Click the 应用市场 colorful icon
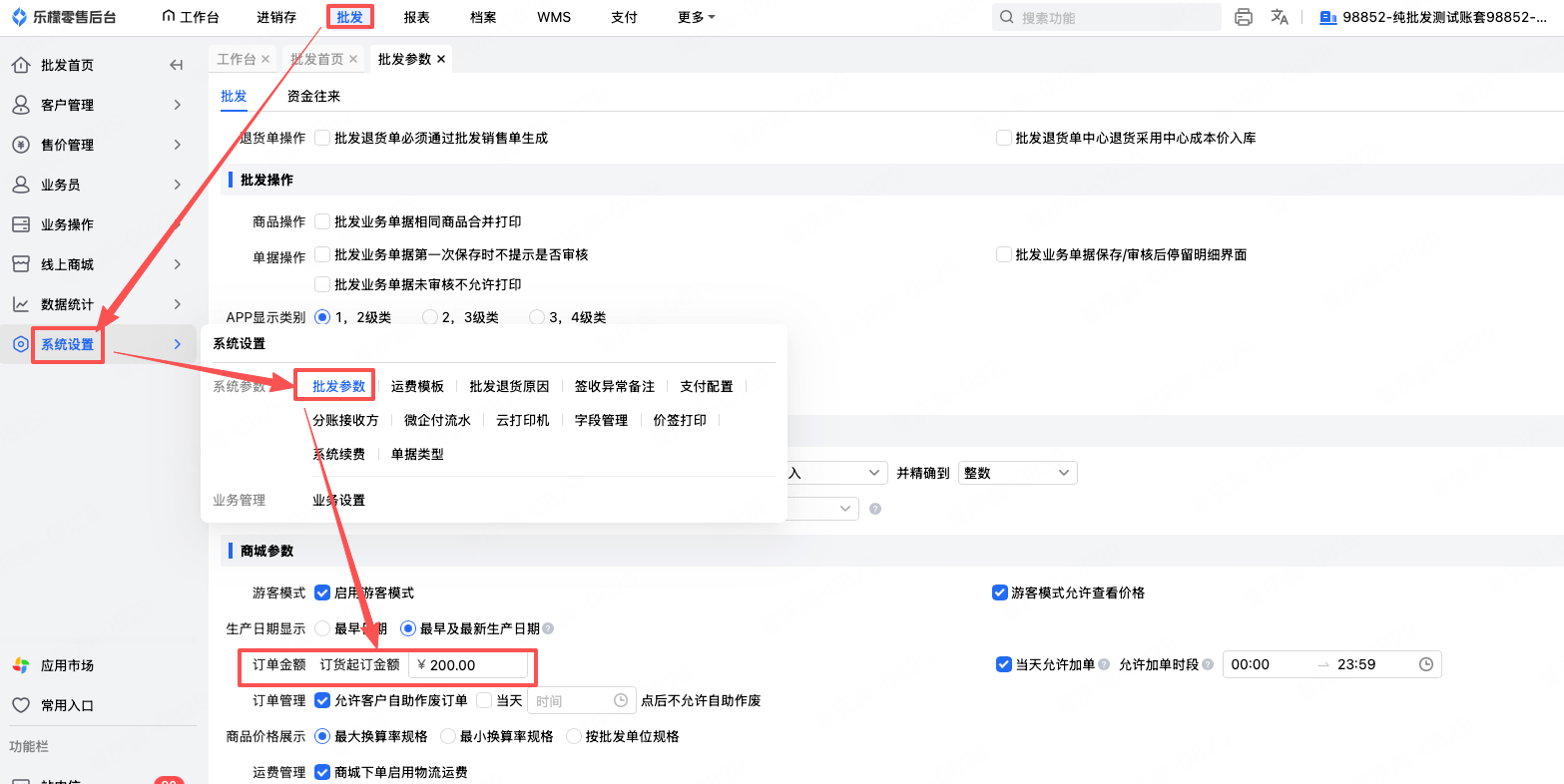This screenshot has width=1564, height=784. click(x=20, y=665)
